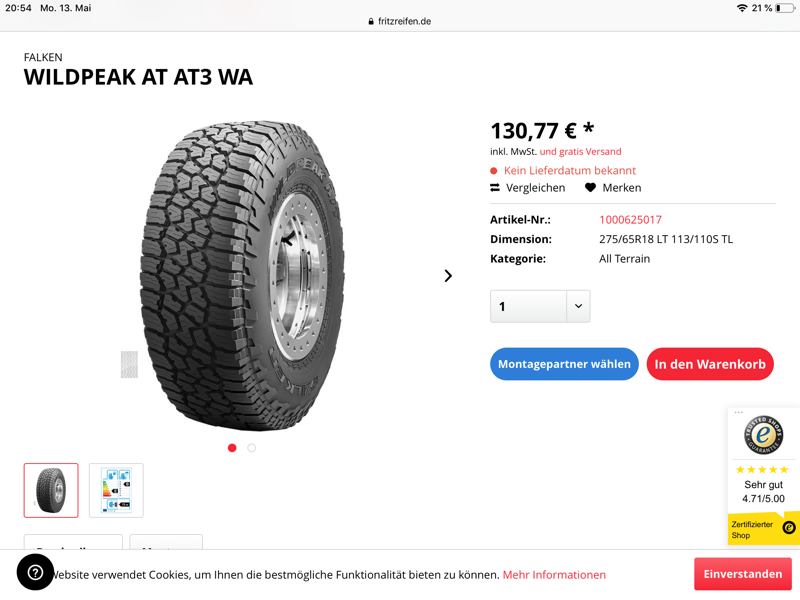Select the tire photo thumbnail
Image resolution: width=800 pixels, height=600 pixels.
pyautogui.click(x=51, y=490)
